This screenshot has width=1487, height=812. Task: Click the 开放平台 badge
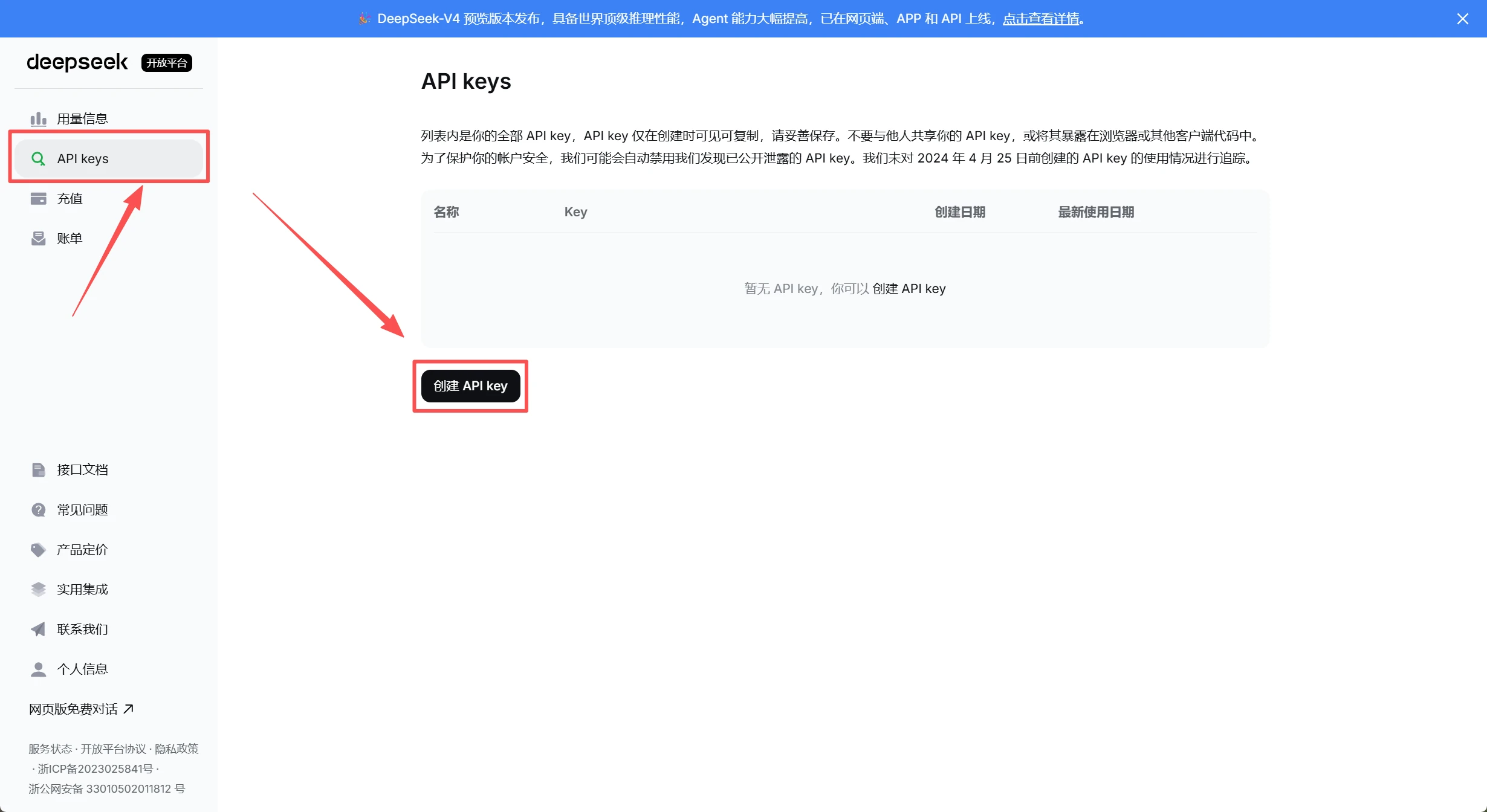167,63
